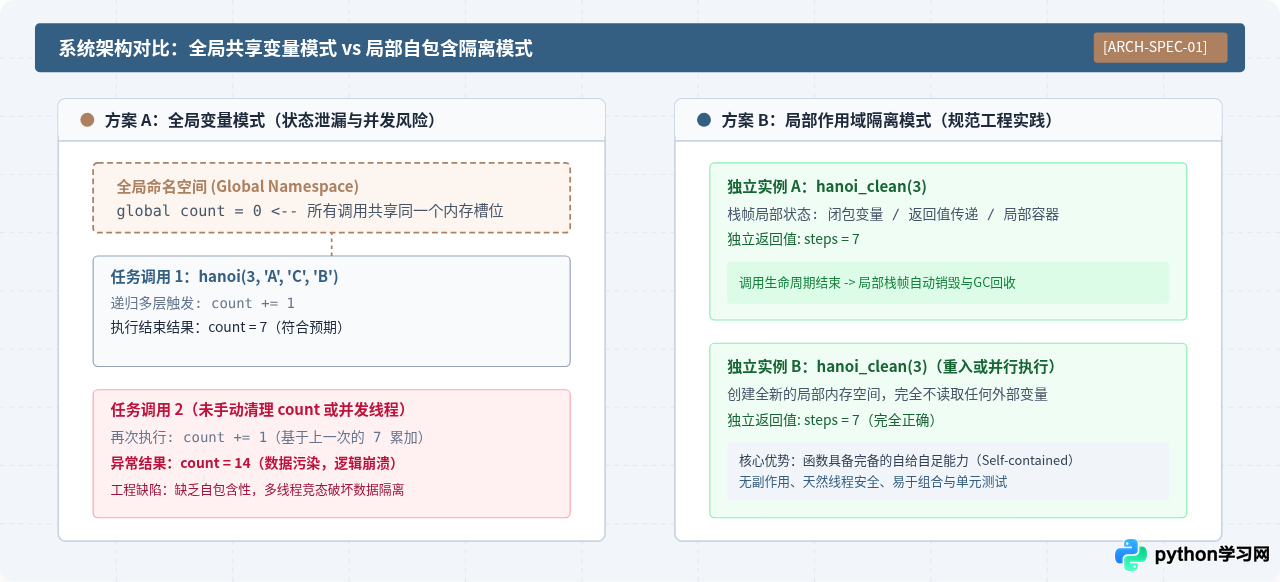
Task: Select the 方案 B：局部作用域隔离模式 heading
Action: coord(887,120)
